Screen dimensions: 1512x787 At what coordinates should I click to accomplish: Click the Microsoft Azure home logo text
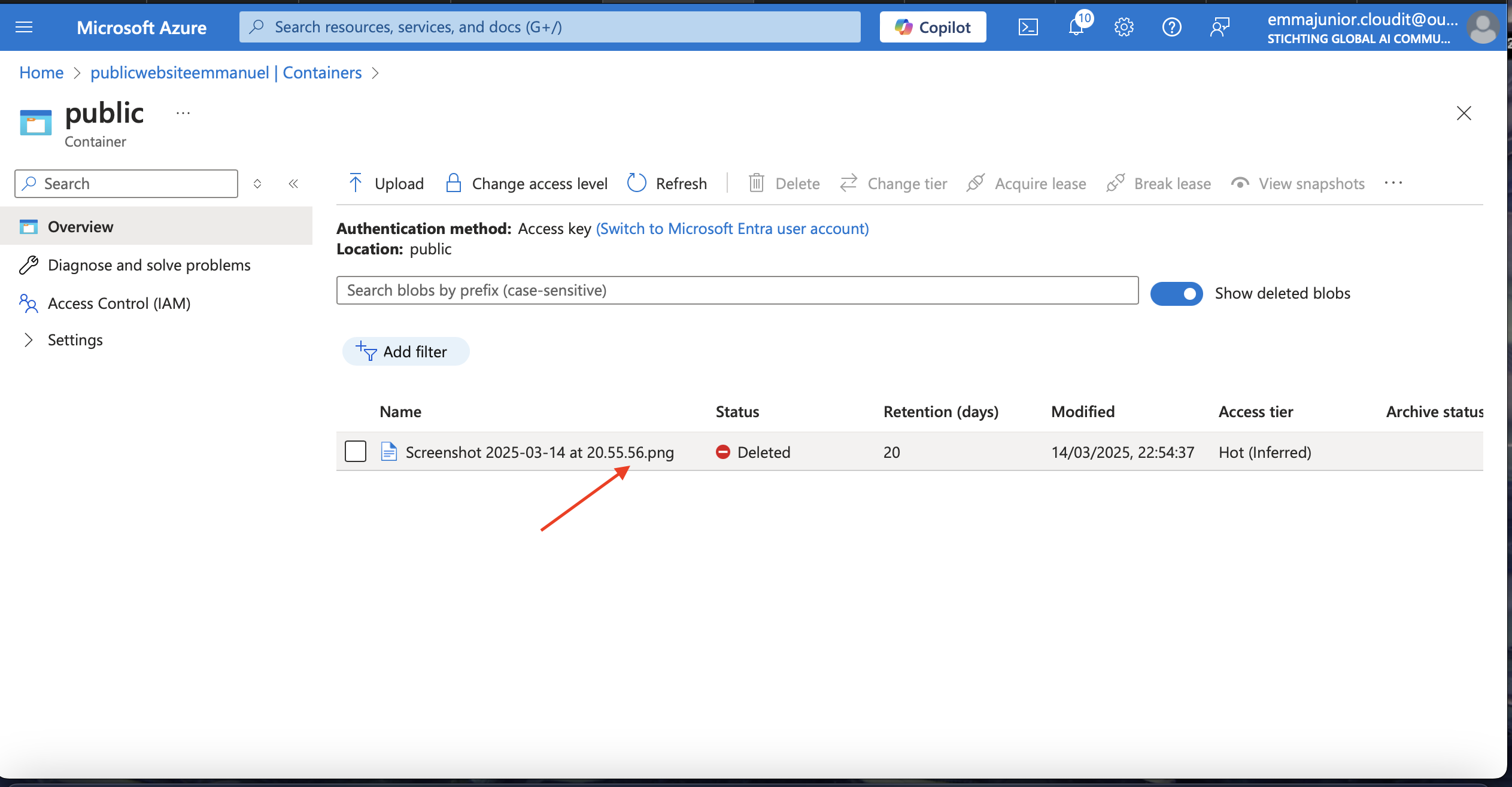141,28
